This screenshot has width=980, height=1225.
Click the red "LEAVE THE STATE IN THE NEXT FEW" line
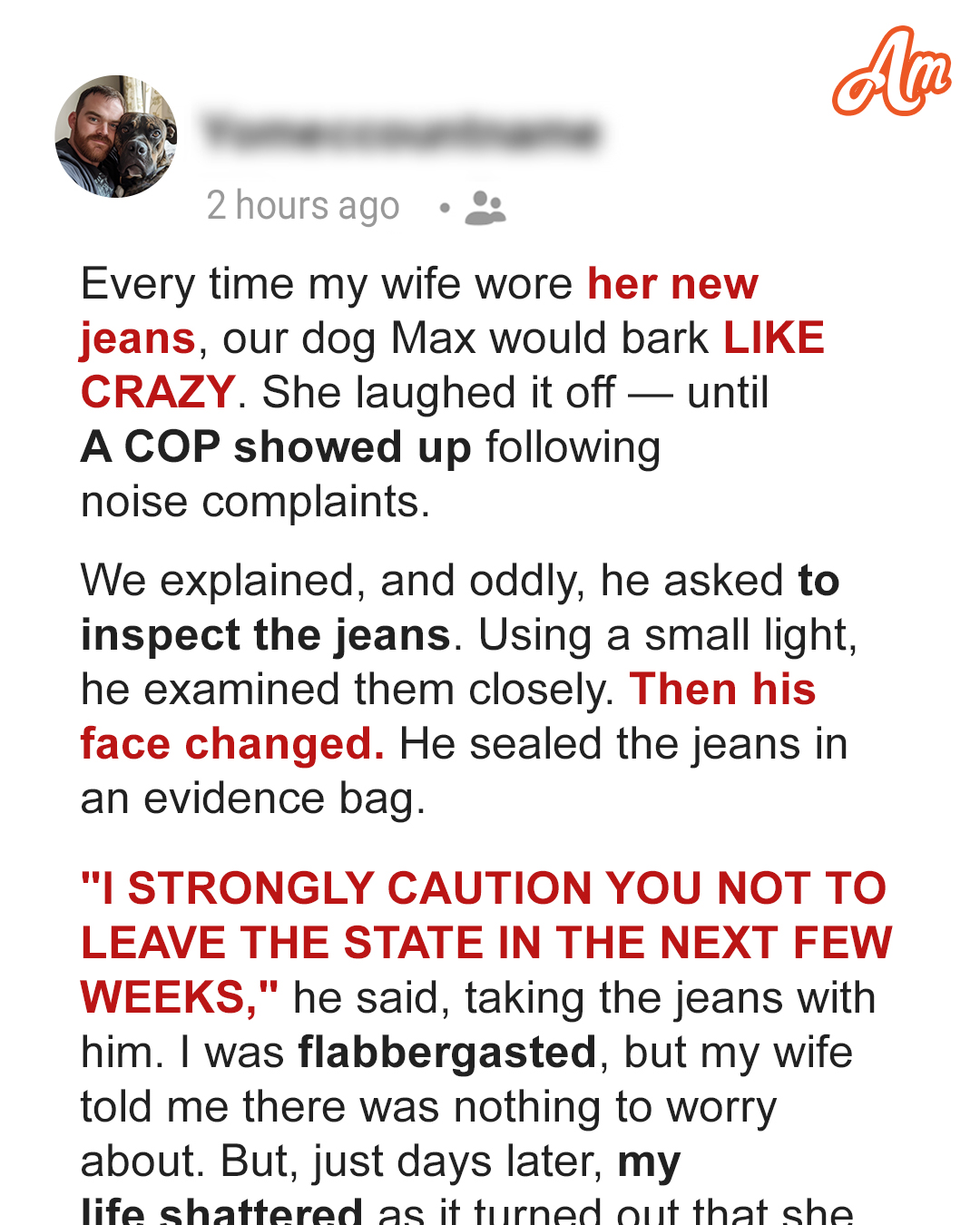[x=486, y=943]
